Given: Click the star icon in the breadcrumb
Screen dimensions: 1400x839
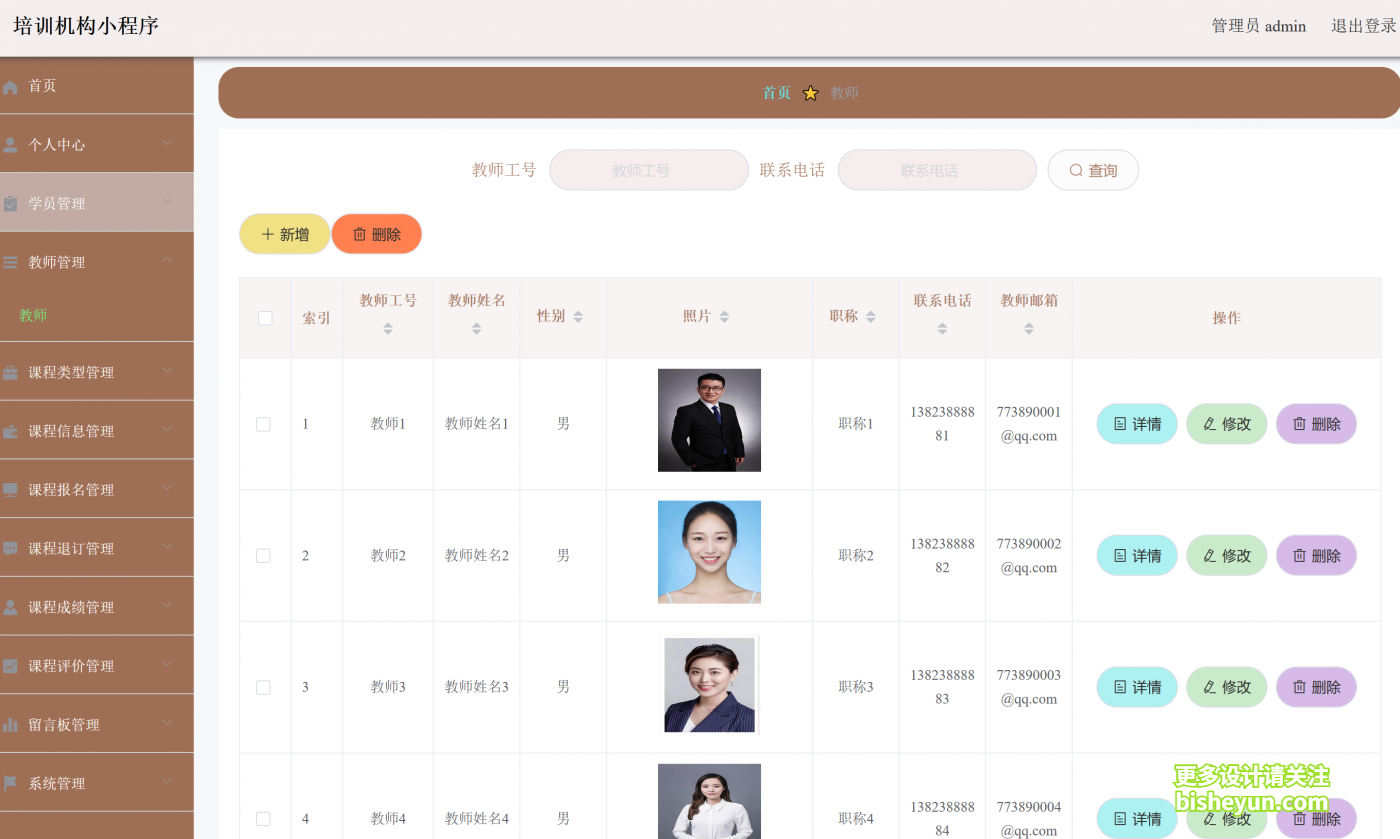Looking at the screenshot, I should tap(810, 93).
